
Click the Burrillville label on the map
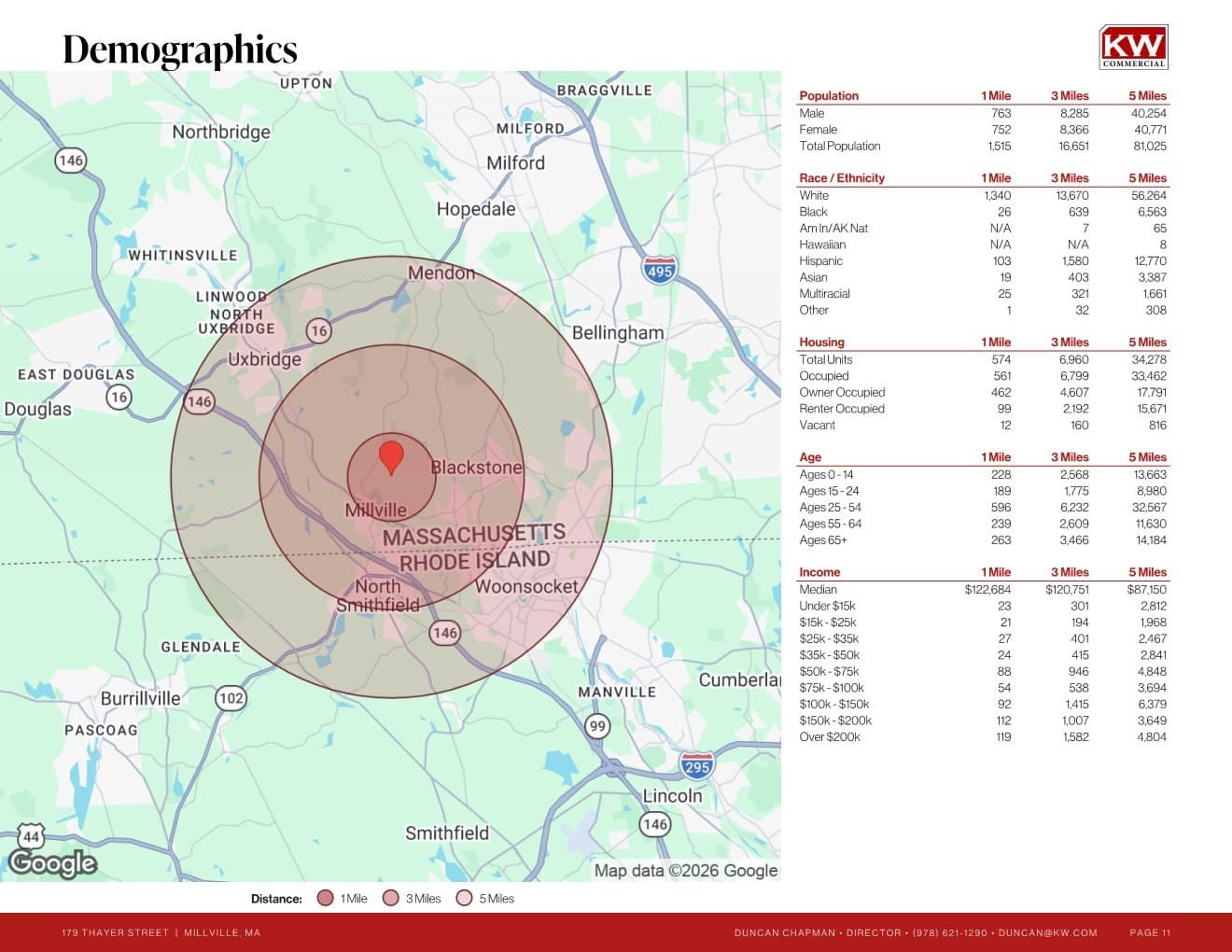(141, 698)
